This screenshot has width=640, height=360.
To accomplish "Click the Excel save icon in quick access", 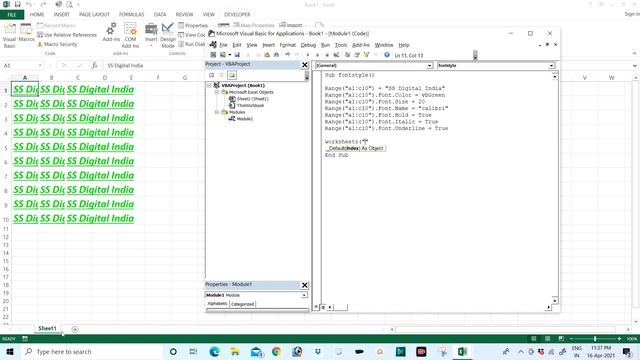I will (18, 4).
